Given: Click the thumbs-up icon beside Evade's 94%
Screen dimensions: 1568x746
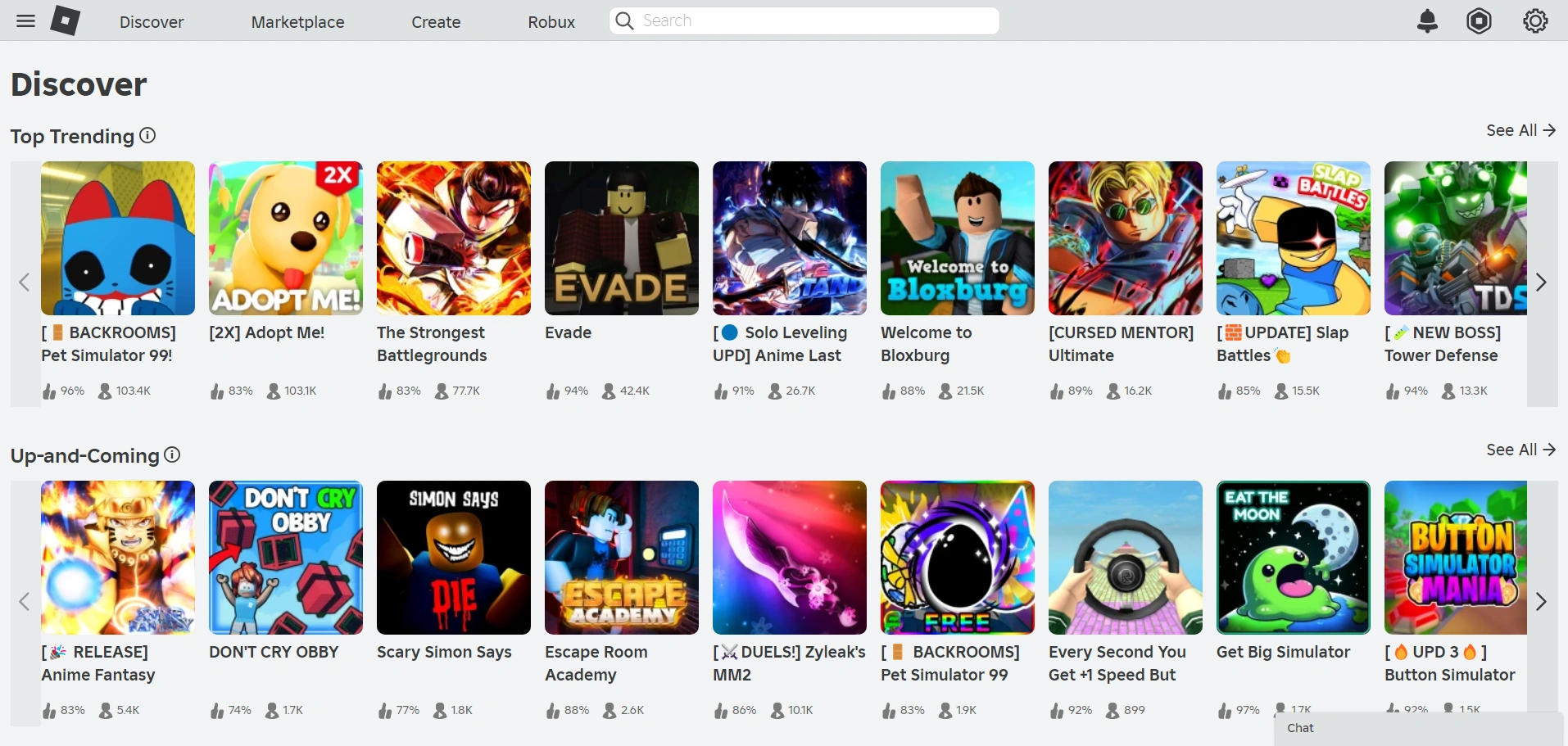Looking at the screenshot, I should 553,391.
